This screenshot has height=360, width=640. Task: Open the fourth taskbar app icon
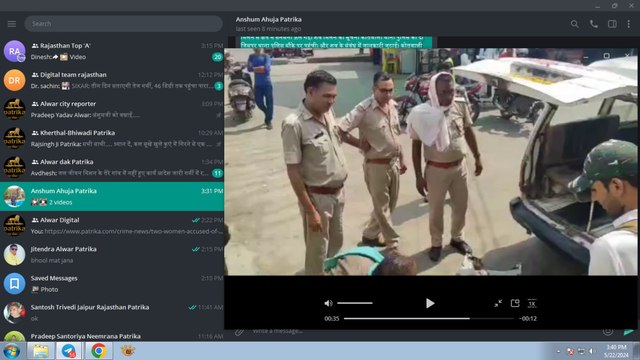click(128, 351)
